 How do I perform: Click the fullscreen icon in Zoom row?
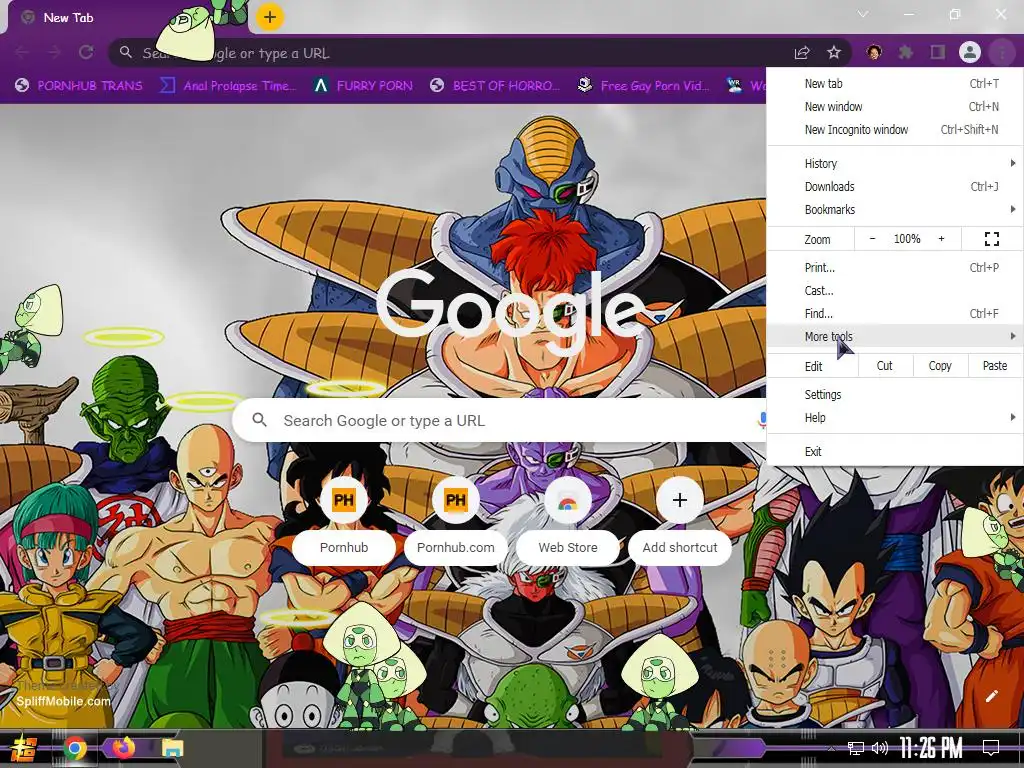click(x=991, y=239)
